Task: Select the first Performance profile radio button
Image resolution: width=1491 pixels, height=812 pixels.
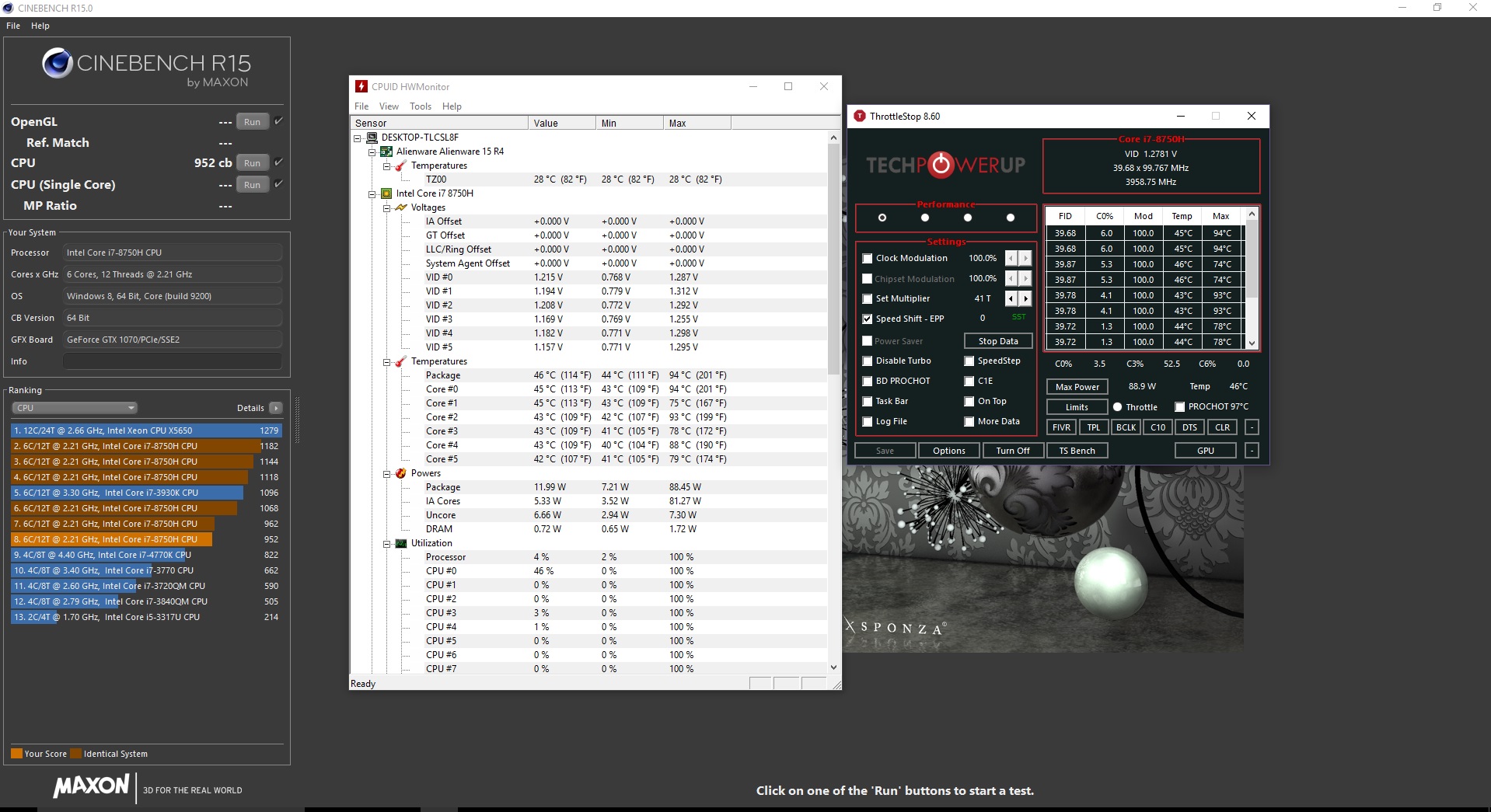Action: point(882,218)
